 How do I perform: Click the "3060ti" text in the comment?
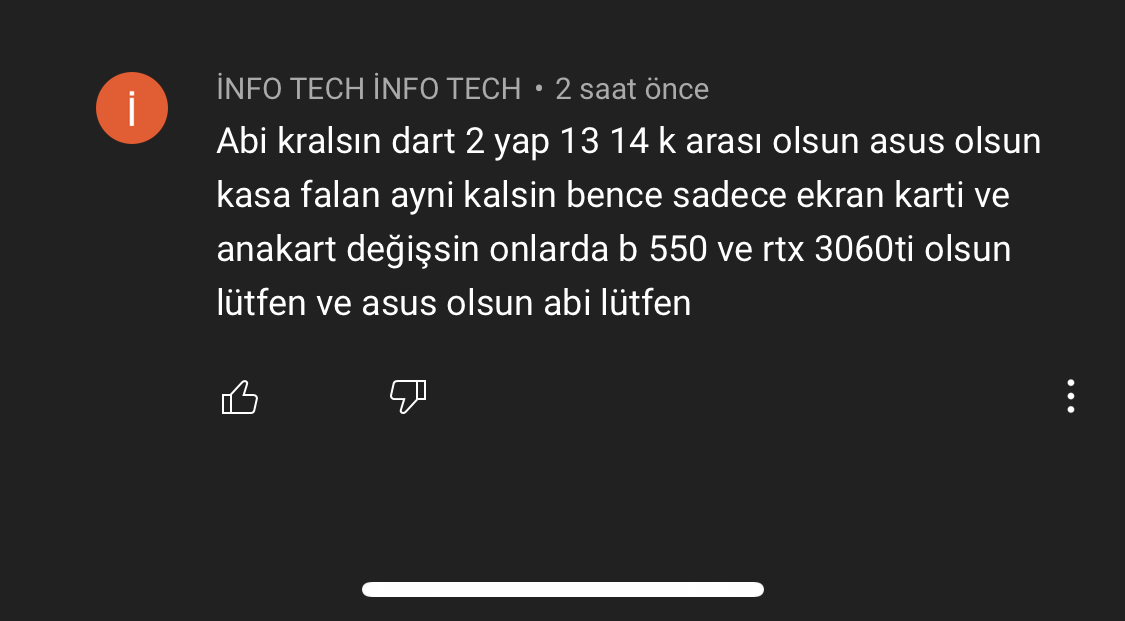[866, 249]
